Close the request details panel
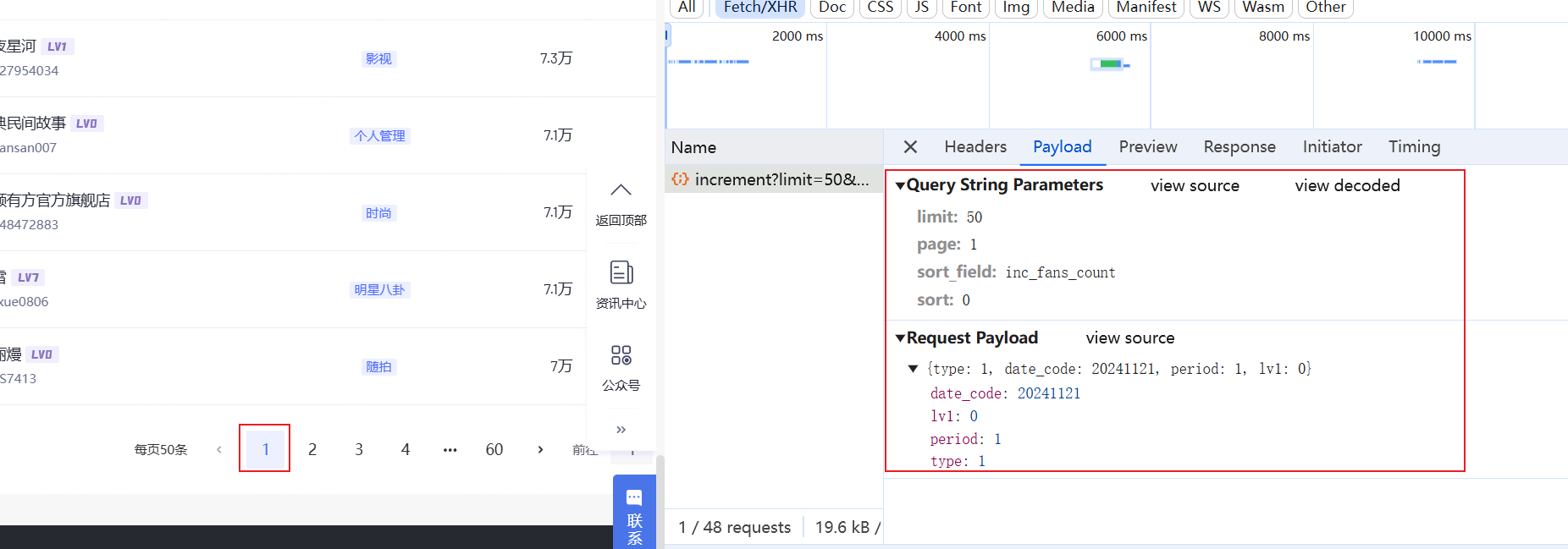Image resolution: width=1568 pixels, height=549 pixels. coord(910,147)
